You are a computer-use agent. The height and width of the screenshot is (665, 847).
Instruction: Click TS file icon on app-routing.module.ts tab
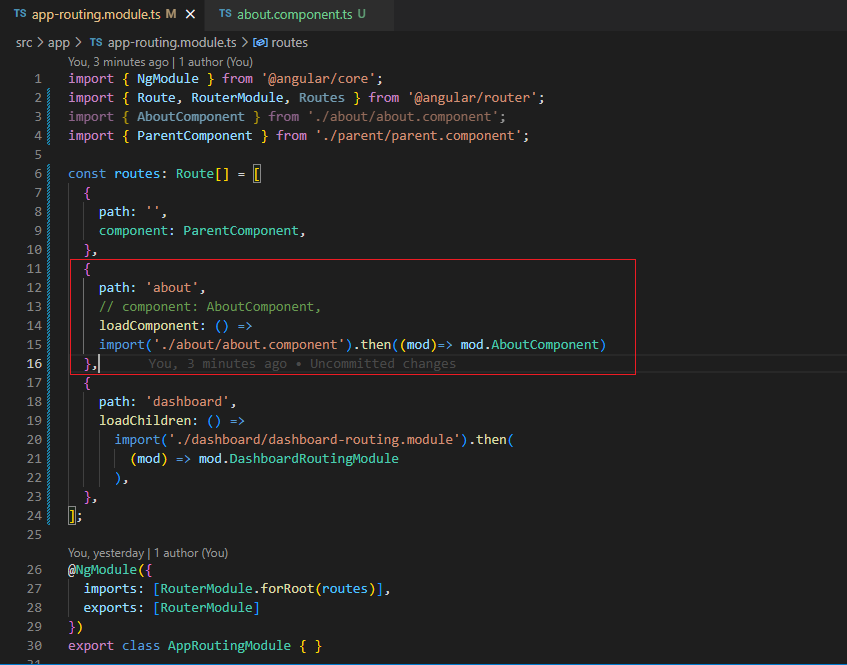pos(21,14)
